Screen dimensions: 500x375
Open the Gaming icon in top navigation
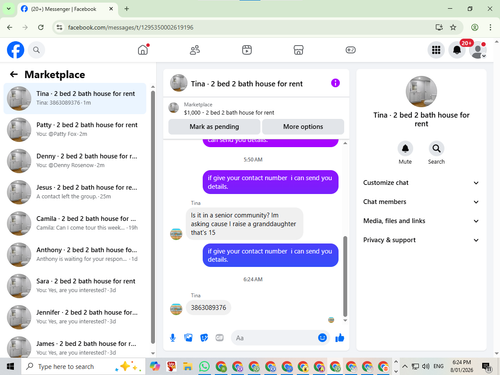(350, 50)
